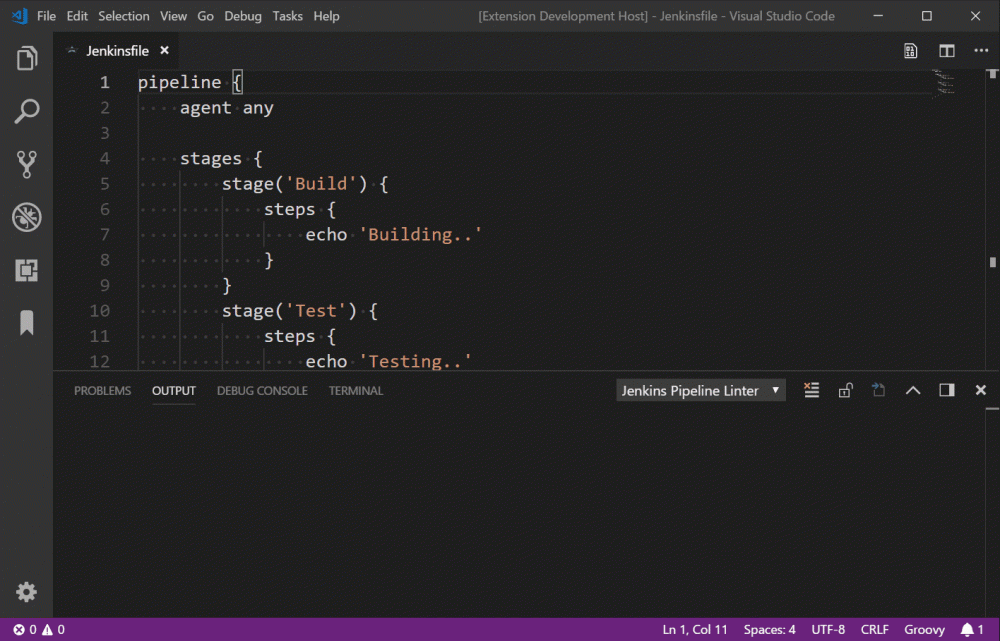Open the Extensions view icon

point(26,269)
